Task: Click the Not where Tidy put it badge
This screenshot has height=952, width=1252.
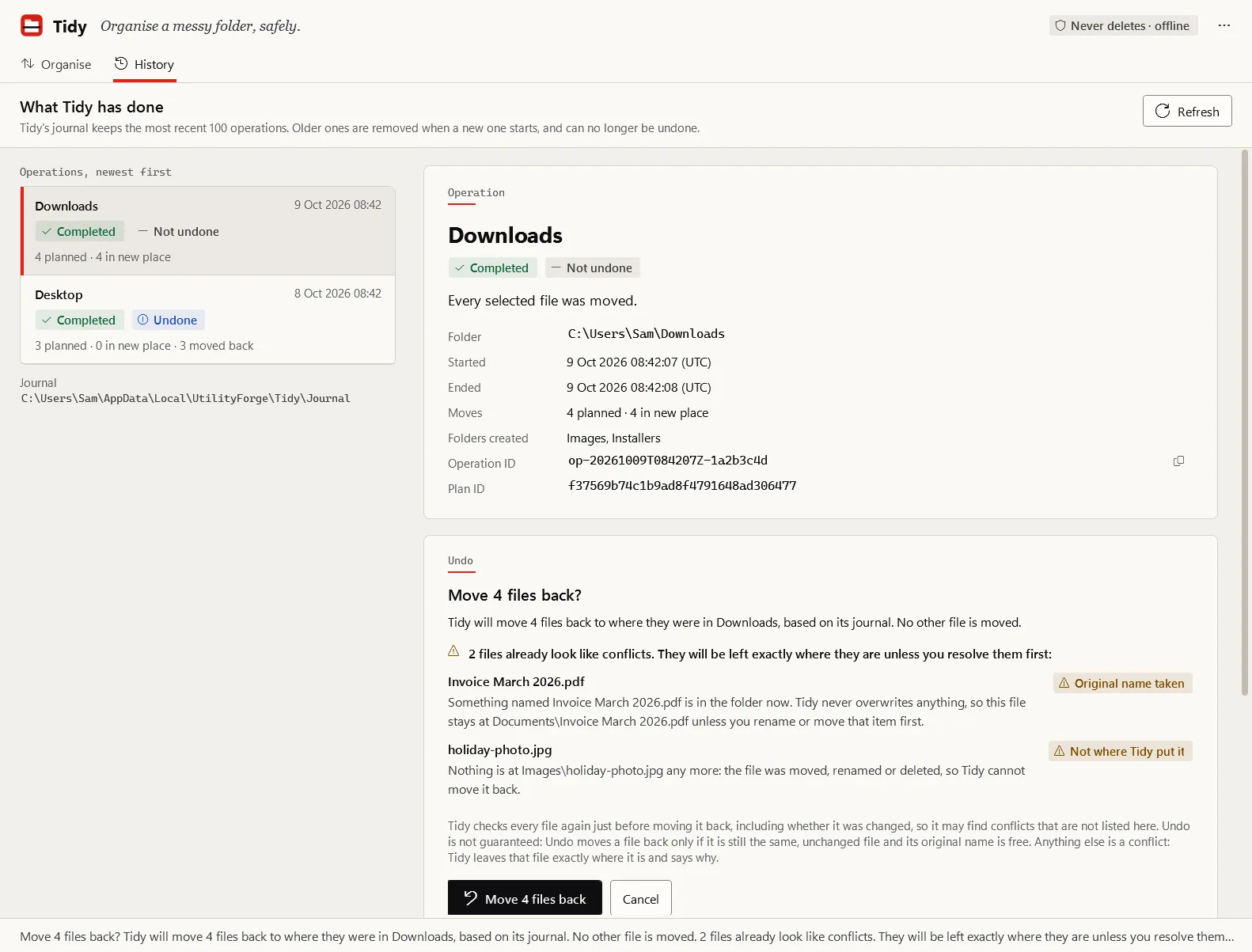Action: tap(1120, 751)
